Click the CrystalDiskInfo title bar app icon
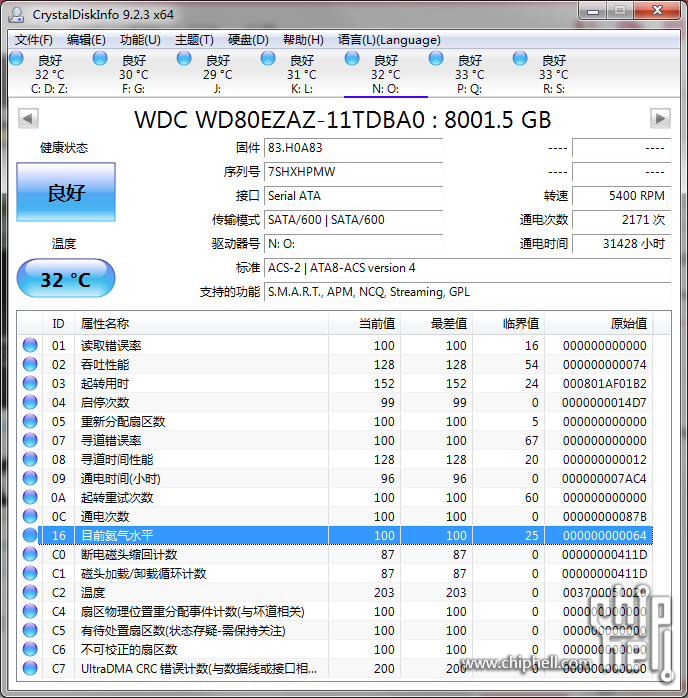 [x=16, y=14]
